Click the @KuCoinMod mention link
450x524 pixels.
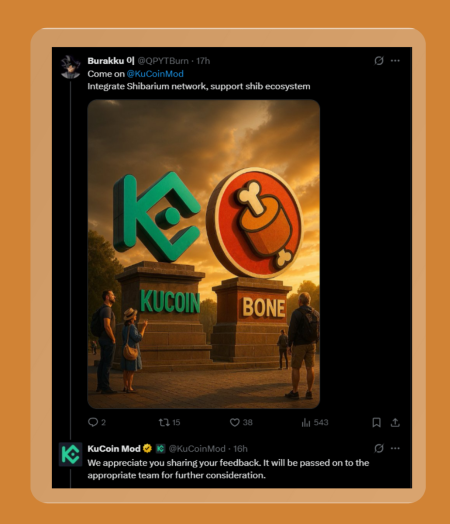click(155, 74)
